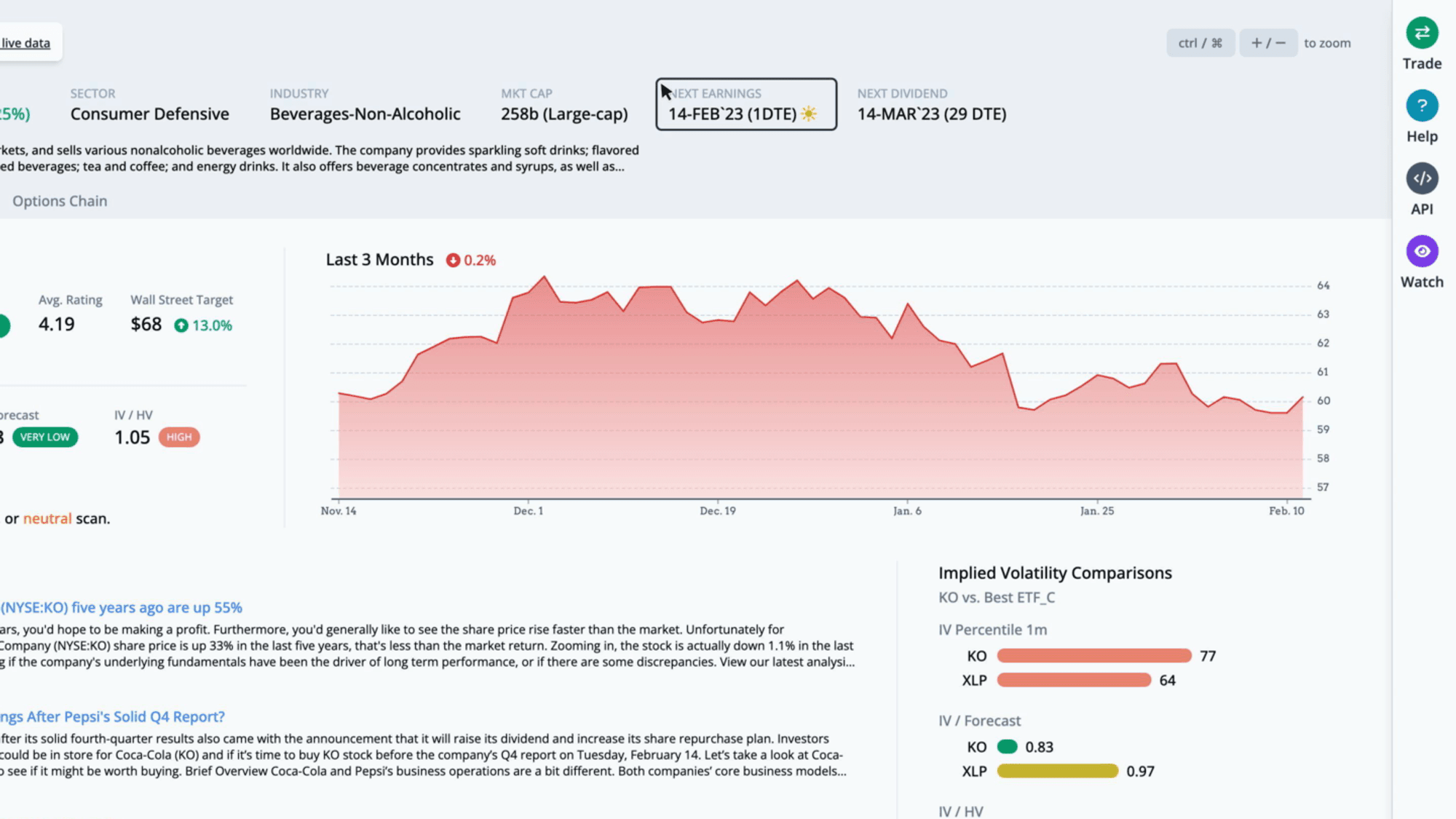The image size is (1456, 819).
Task: Click the ctrl / ⌘ key hint
Action: click(x=1200, y=43)
